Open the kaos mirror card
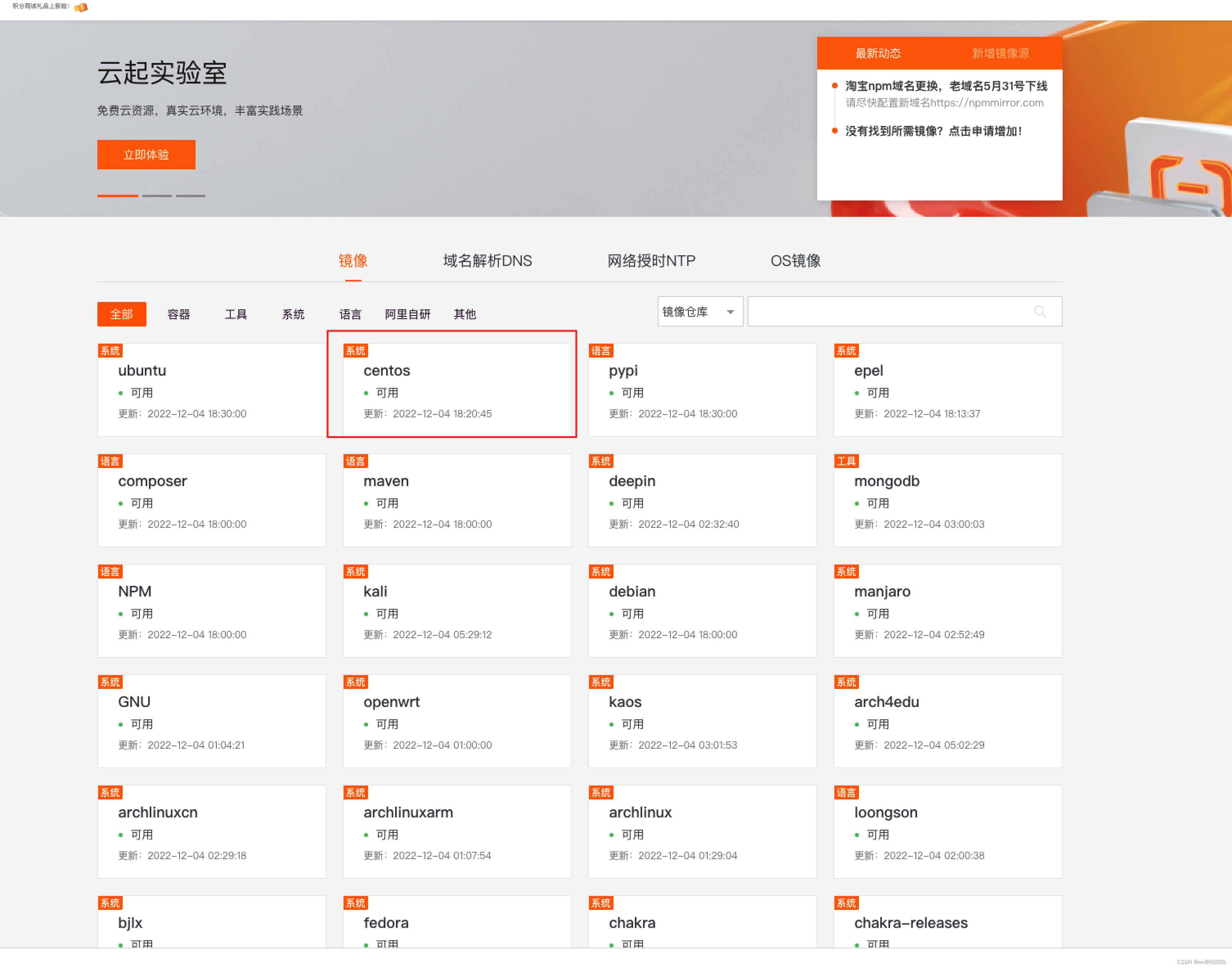The height and width of the screenshot is (968, 1232). [x=702, y=721]
